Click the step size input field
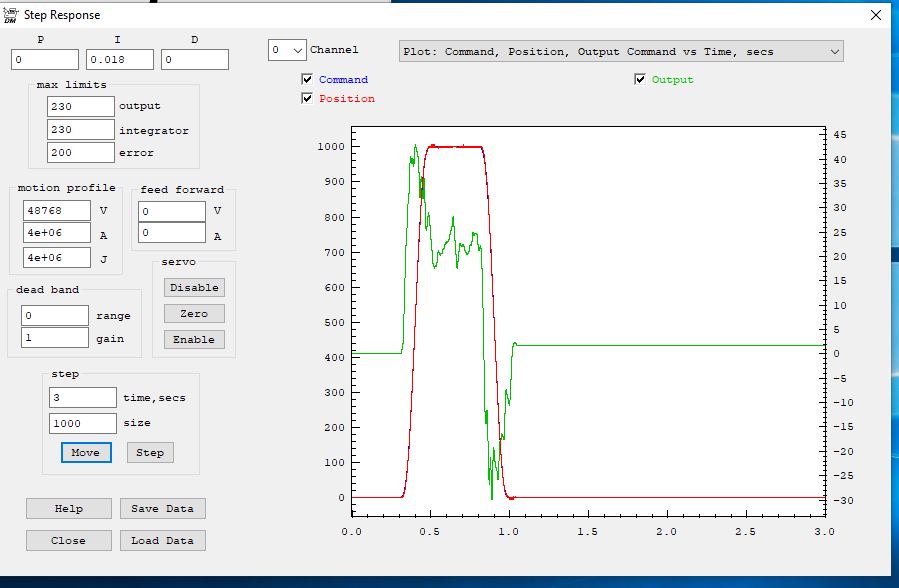This screenshot has height=588, width=899. tap(82, 423)
